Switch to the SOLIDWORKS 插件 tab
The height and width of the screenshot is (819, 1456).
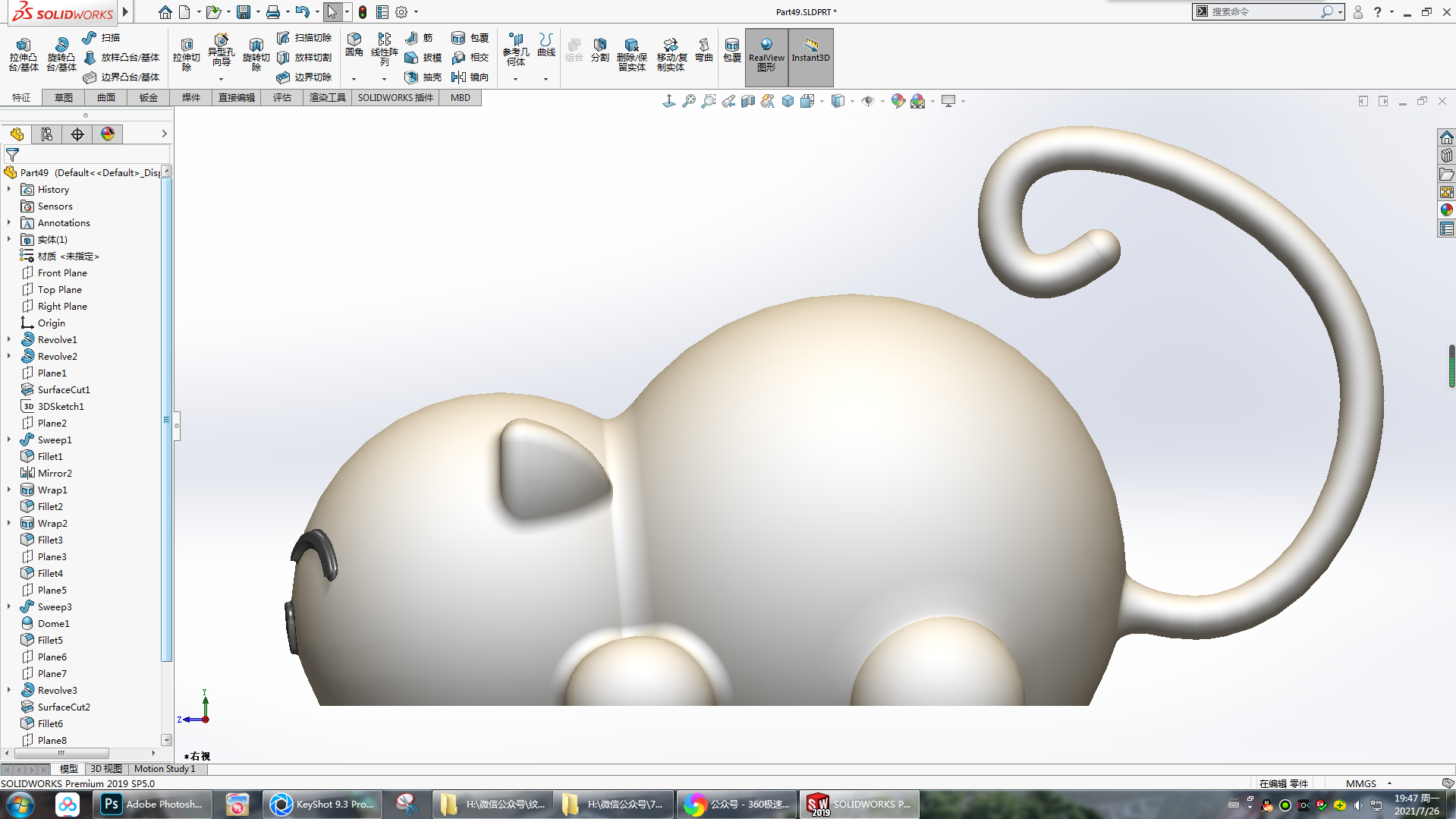pyautogui.click(x=395, y=97)
